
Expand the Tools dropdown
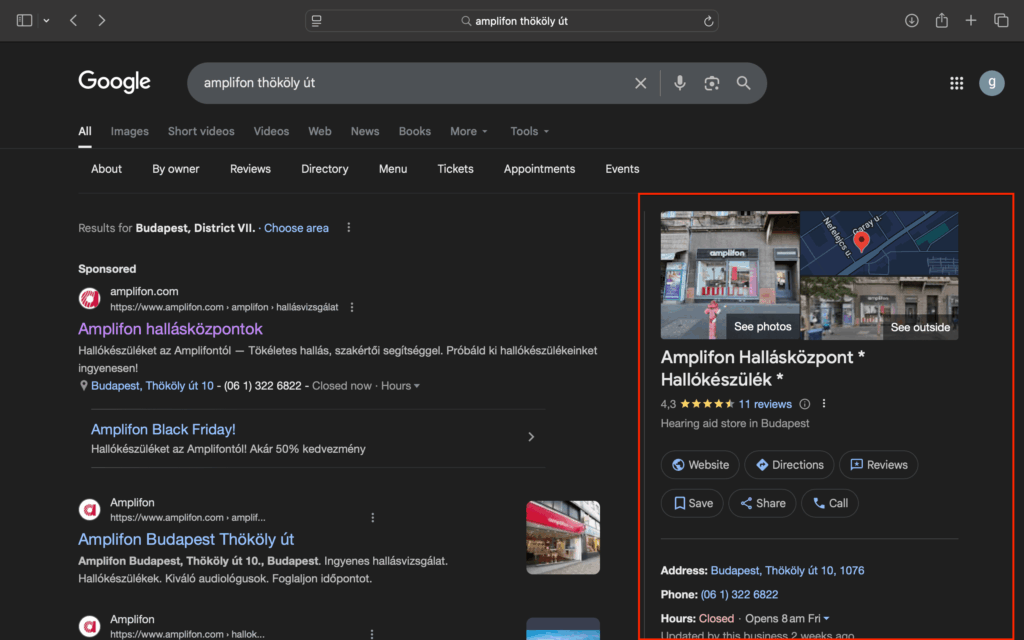pos(530,131)
